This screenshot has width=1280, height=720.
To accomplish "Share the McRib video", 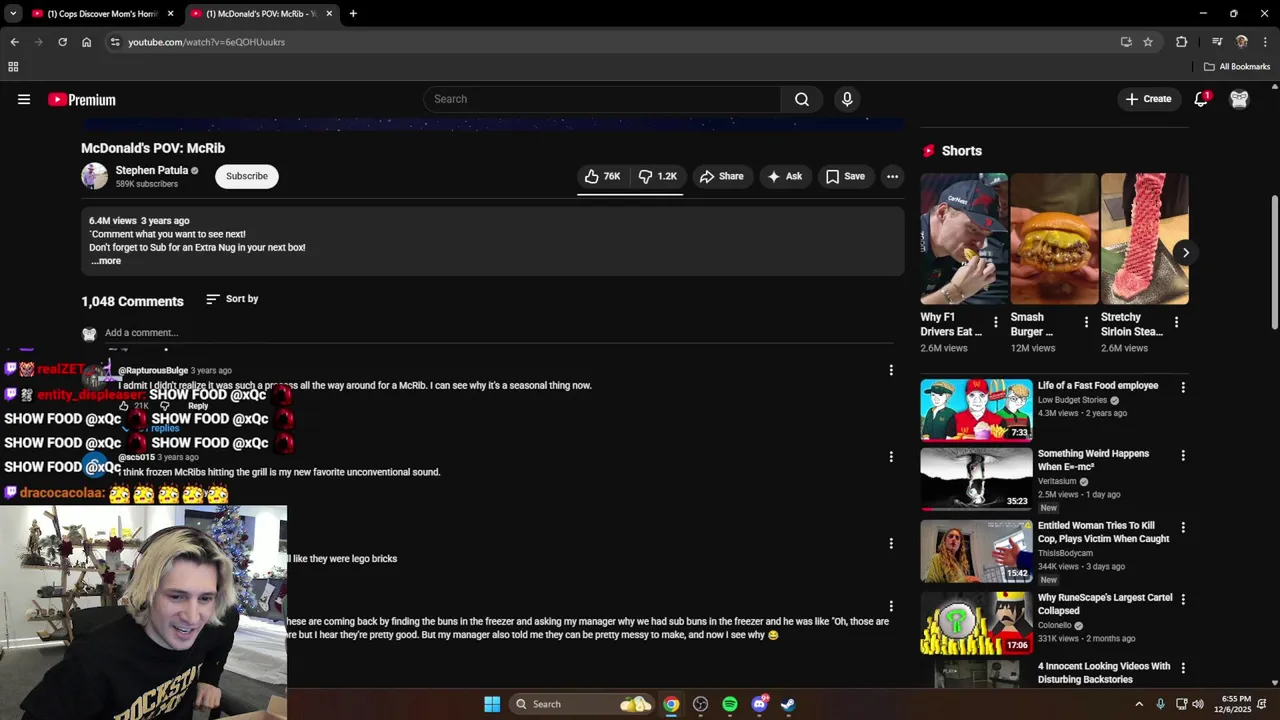I will (x=721, y=176).
